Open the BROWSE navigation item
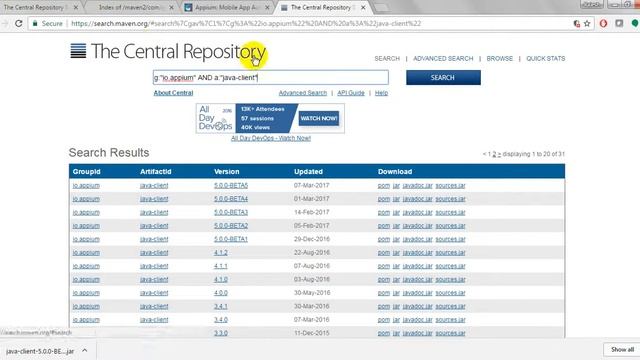The image size is (640, 360). click(500, 58)
